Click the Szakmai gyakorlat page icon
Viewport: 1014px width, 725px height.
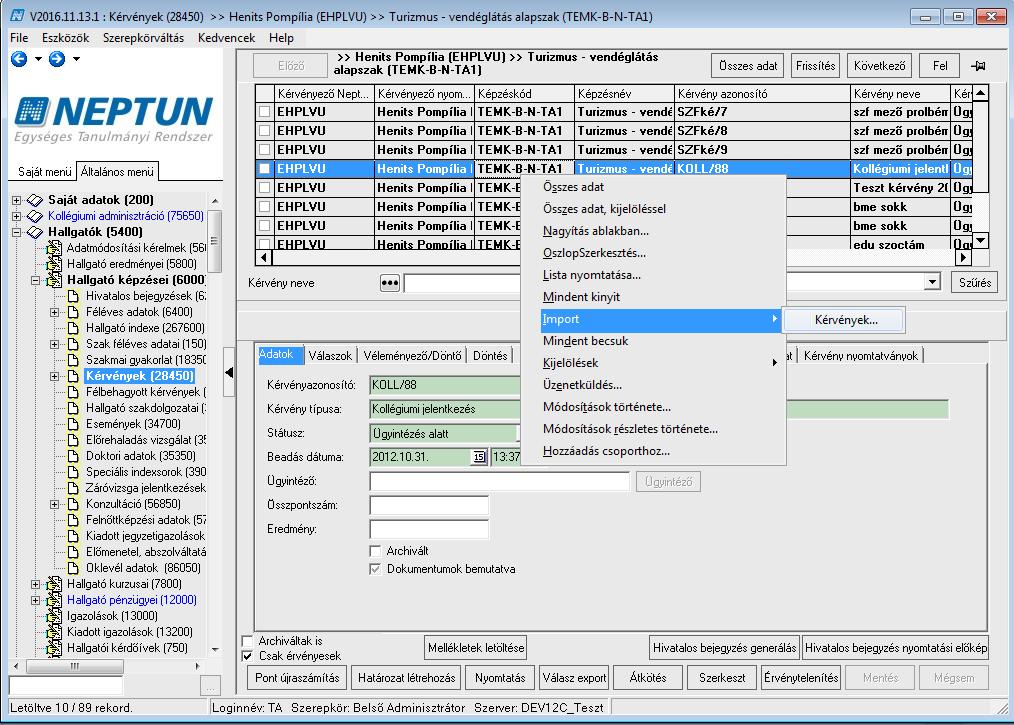point(73,360)
